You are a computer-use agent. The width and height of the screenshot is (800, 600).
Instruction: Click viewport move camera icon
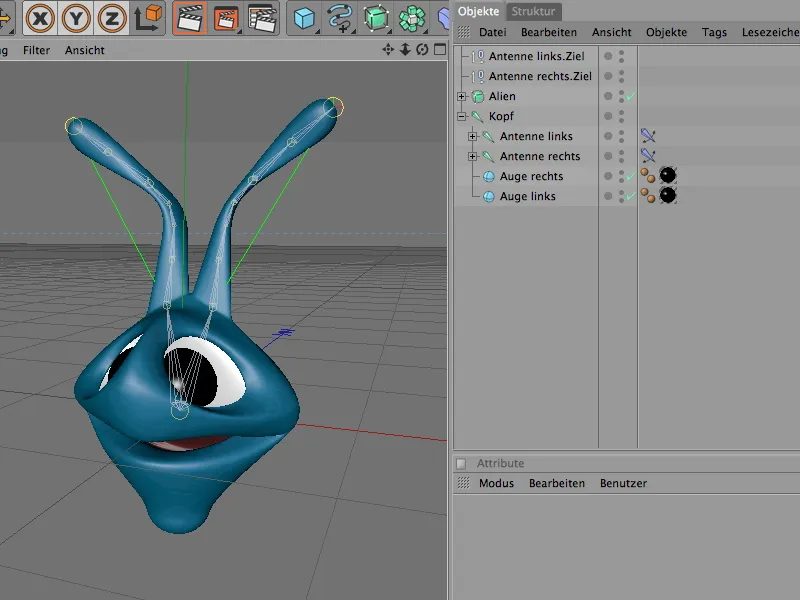tap(388, 49)
